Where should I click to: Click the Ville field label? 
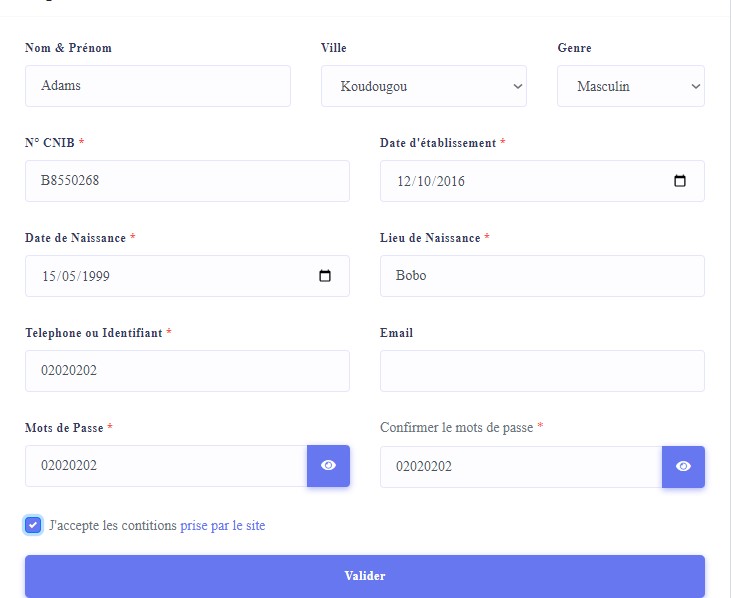[334, 48]
